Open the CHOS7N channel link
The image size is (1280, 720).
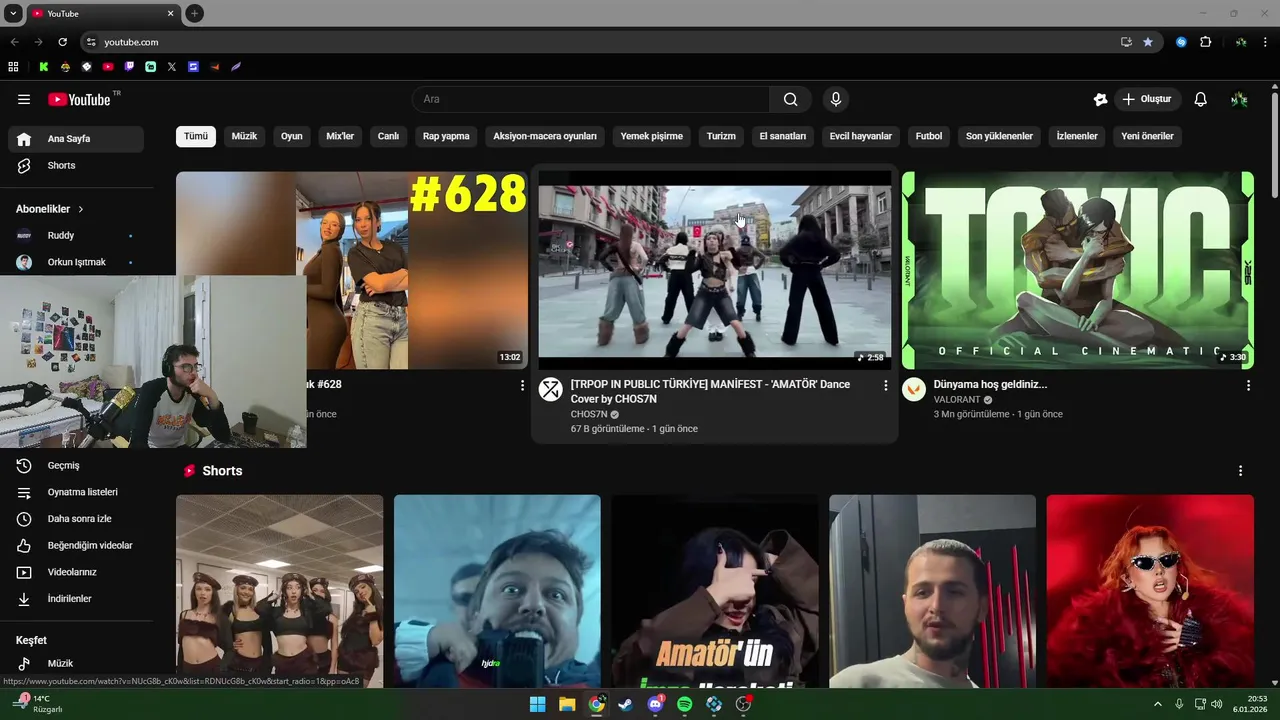[589, 414]
